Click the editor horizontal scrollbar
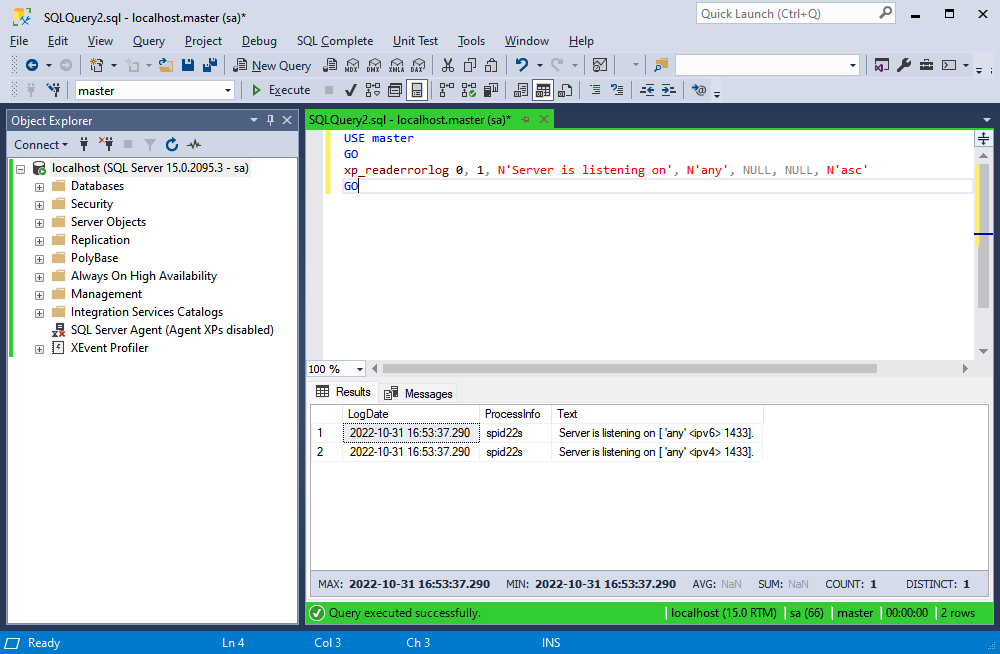 [x=629, y=369]
